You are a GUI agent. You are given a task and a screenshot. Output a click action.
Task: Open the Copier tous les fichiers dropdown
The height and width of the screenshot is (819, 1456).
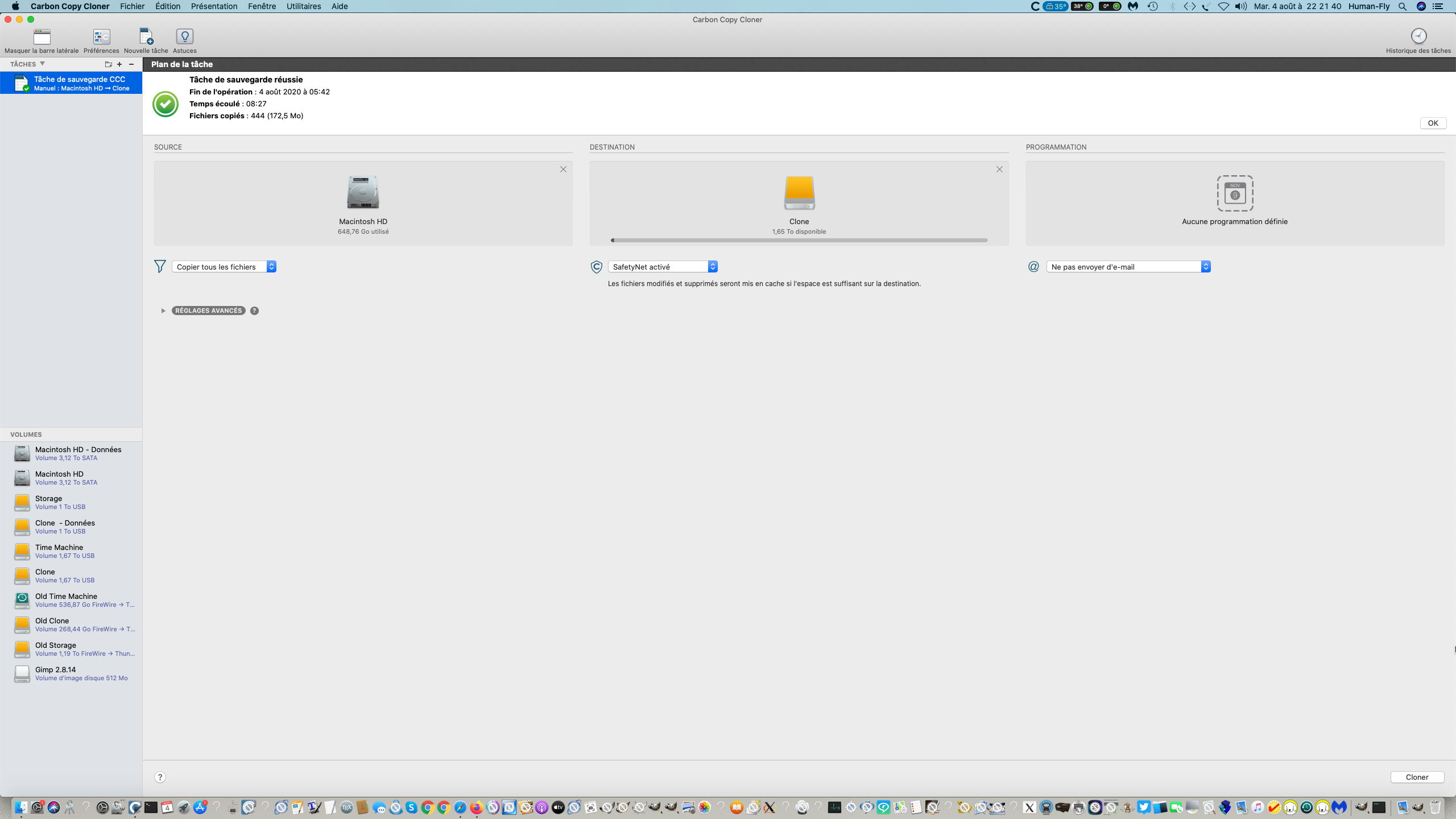(224, 267)
